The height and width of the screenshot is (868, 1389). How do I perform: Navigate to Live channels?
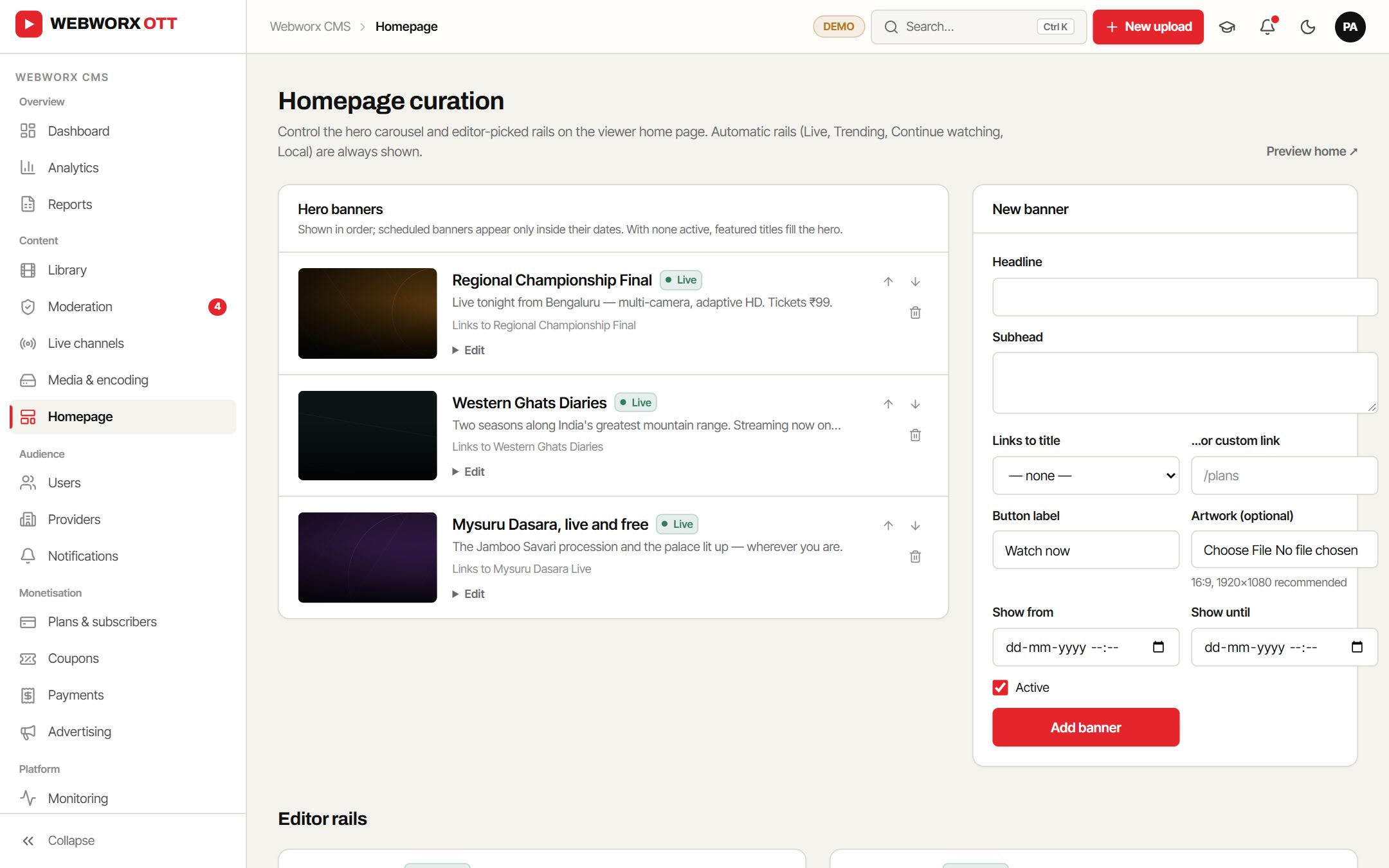(123, 343)
